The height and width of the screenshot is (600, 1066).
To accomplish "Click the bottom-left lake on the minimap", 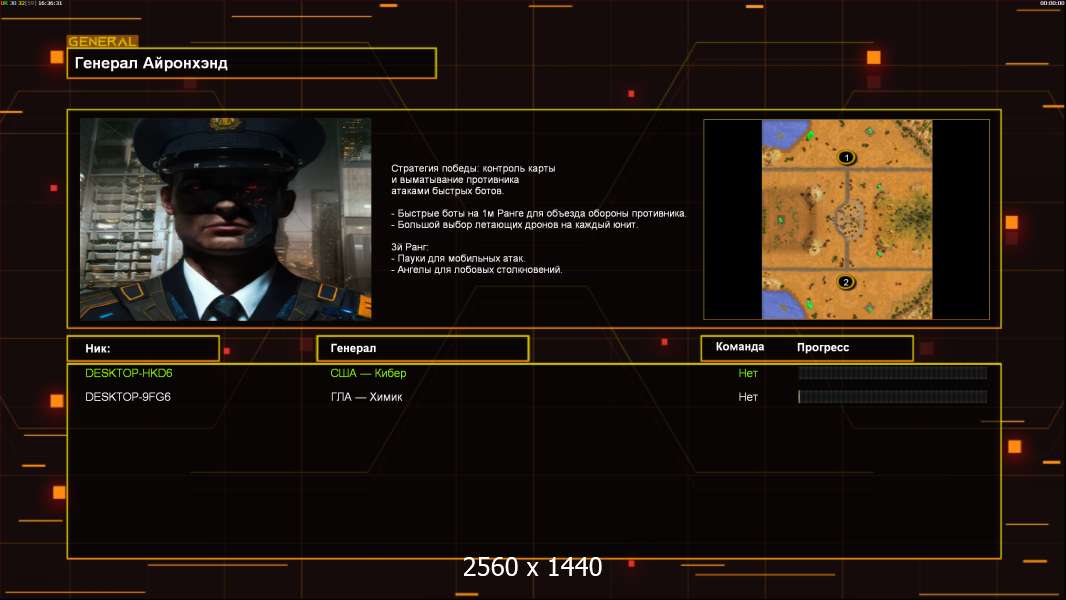I will (778, 304).
